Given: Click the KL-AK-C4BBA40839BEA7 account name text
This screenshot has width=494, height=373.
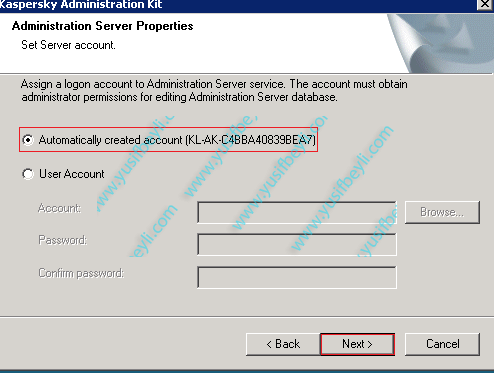Looking at the screenshot, I should [x=251, y=140].
